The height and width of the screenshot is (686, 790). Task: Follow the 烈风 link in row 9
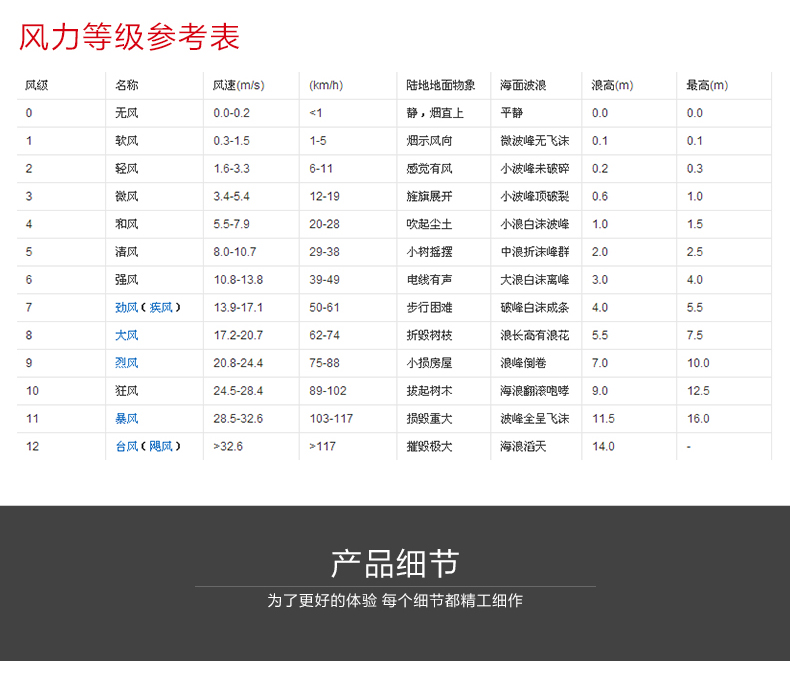(x=126, y=363)
